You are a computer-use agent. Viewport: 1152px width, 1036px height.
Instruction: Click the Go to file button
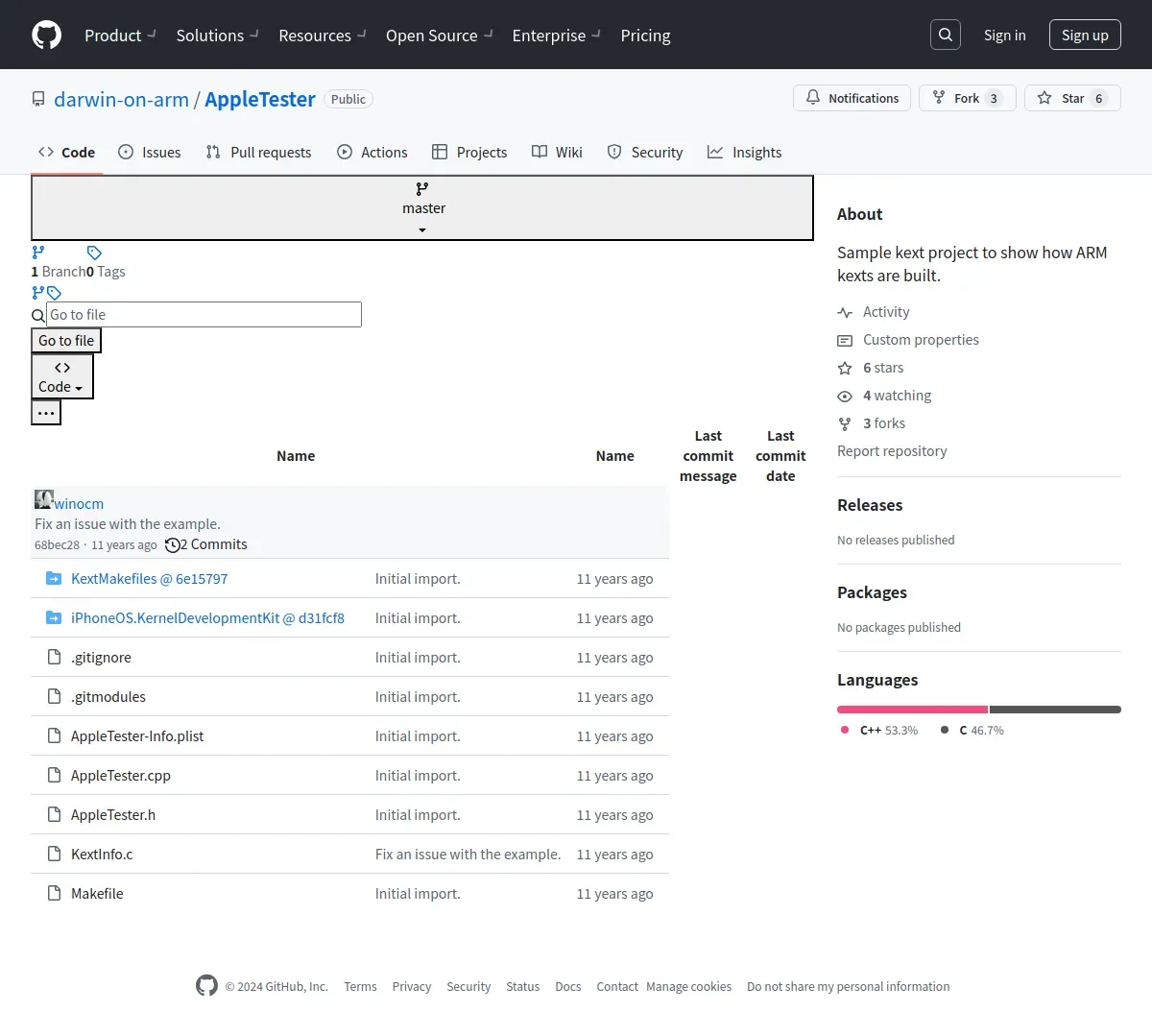pyautogui.click(x=66, y=341)
